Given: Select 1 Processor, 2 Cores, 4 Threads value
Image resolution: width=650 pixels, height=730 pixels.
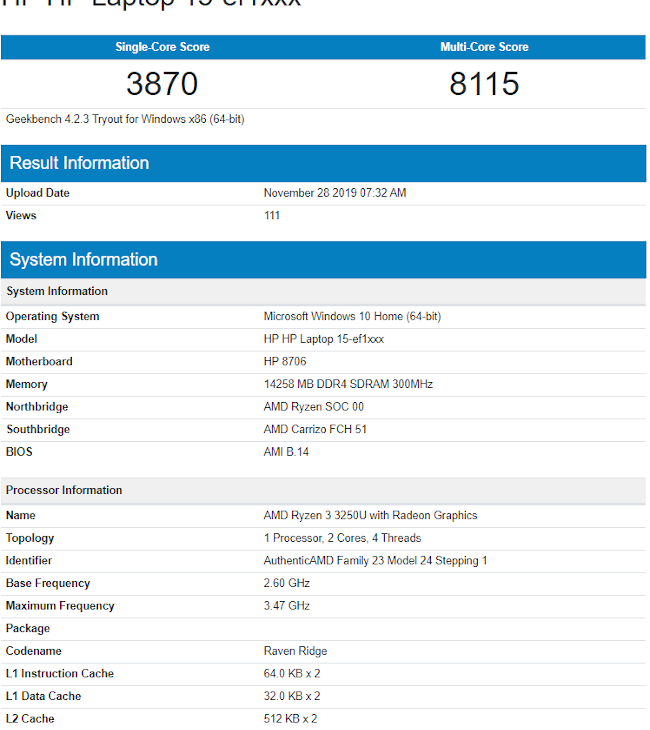Looking at the screenshot, I should (x=342, y=538).
